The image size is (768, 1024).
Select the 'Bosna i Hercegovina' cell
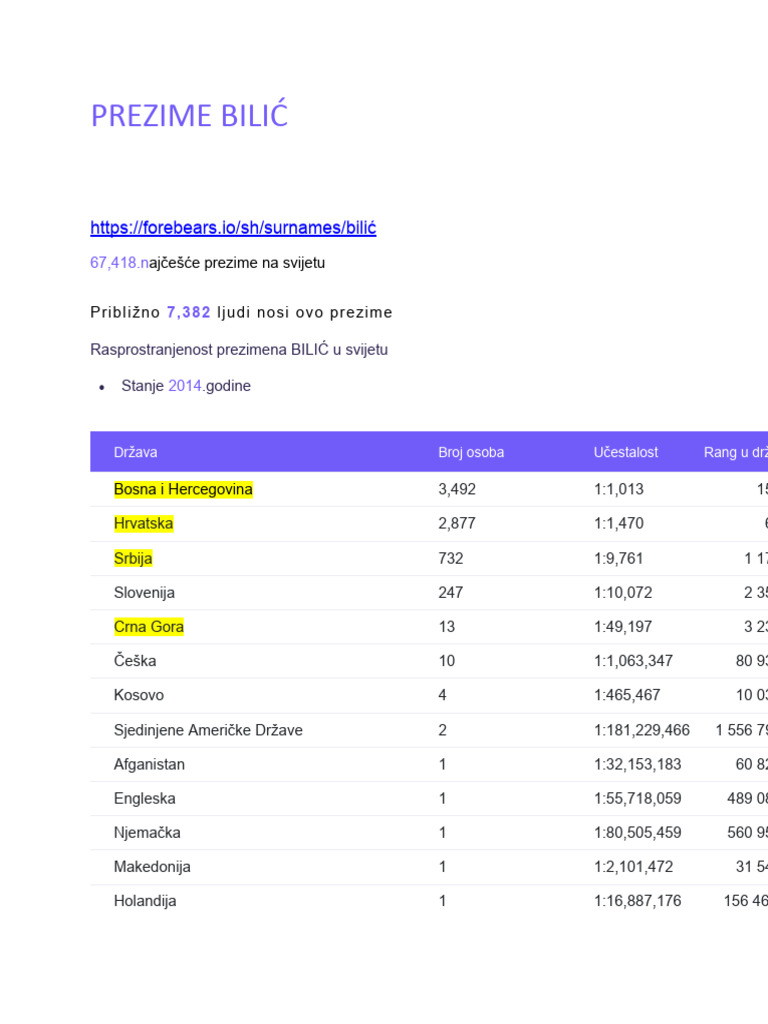tap(183, 489)
